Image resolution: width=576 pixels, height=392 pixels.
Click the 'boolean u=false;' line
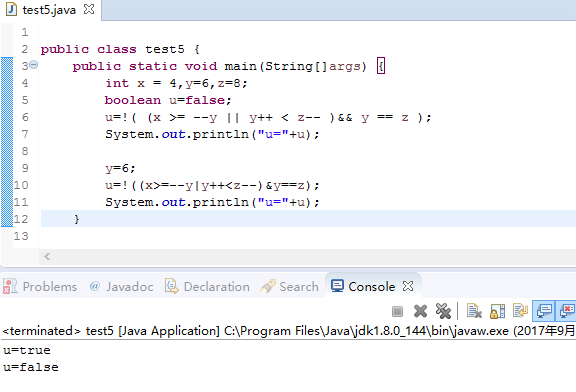[168, 100]
